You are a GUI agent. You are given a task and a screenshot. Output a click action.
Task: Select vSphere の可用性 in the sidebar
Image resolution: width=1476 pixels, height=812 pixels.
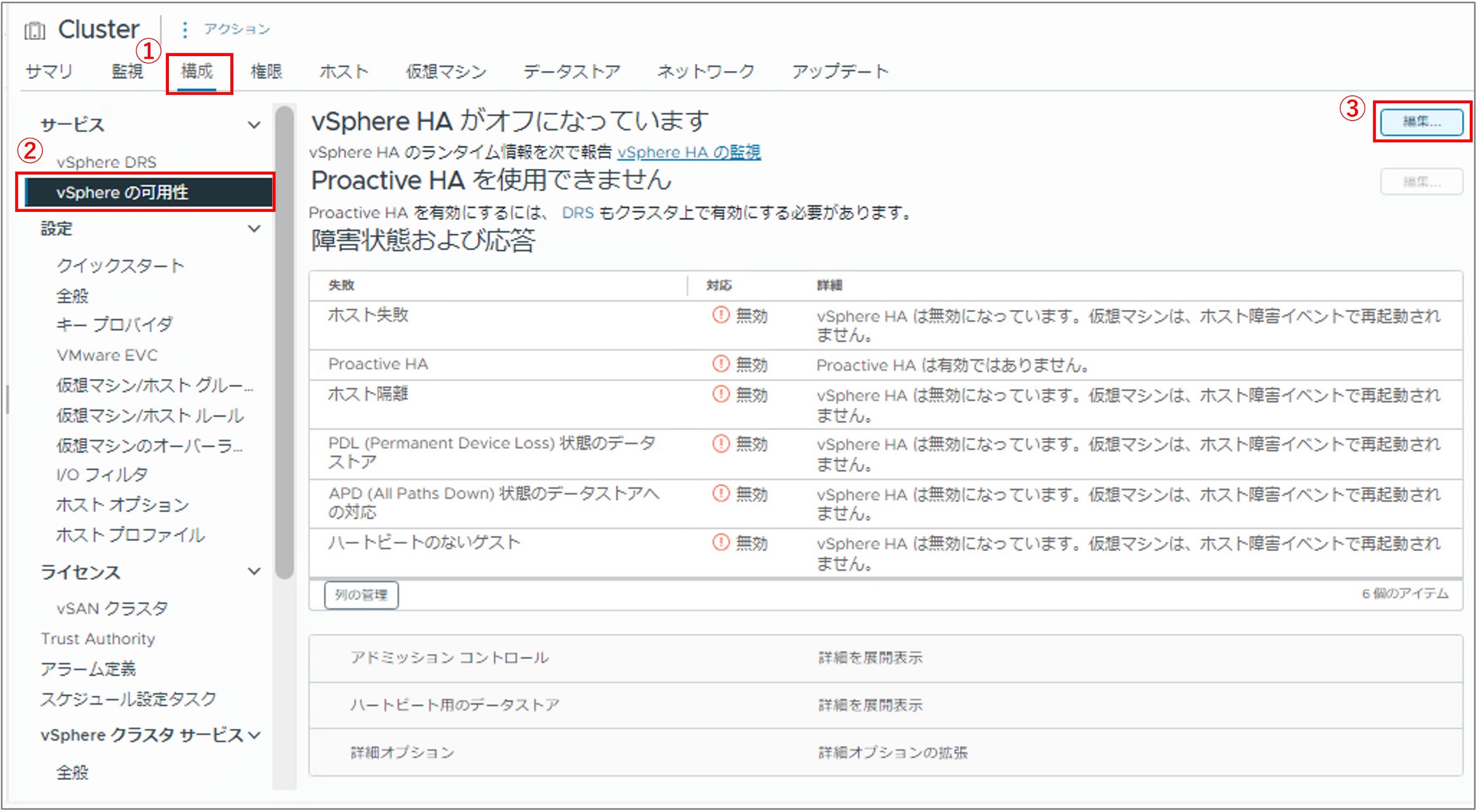148,192
